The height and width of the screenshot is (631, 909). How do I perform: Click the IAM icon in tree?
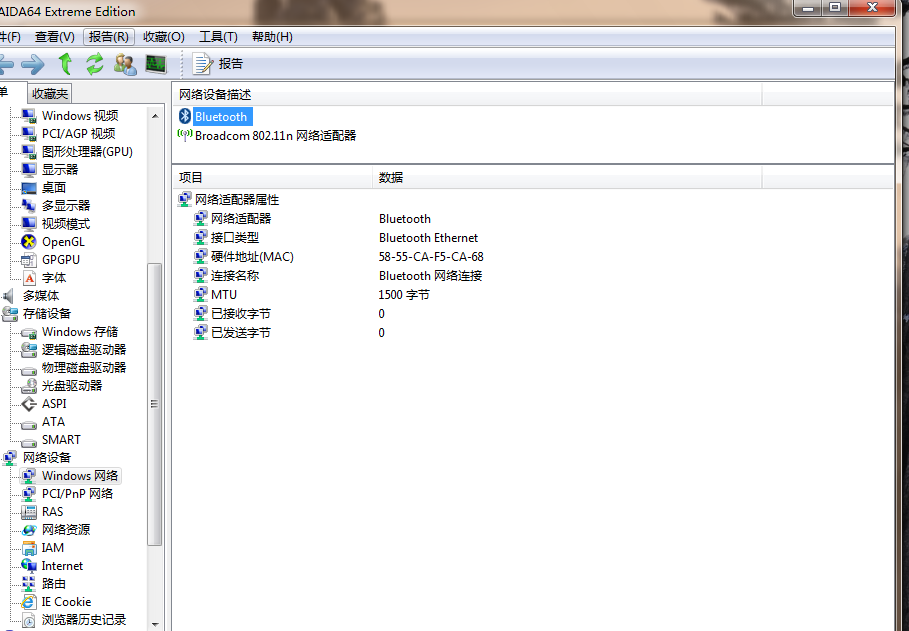click(x=28, y=547)
